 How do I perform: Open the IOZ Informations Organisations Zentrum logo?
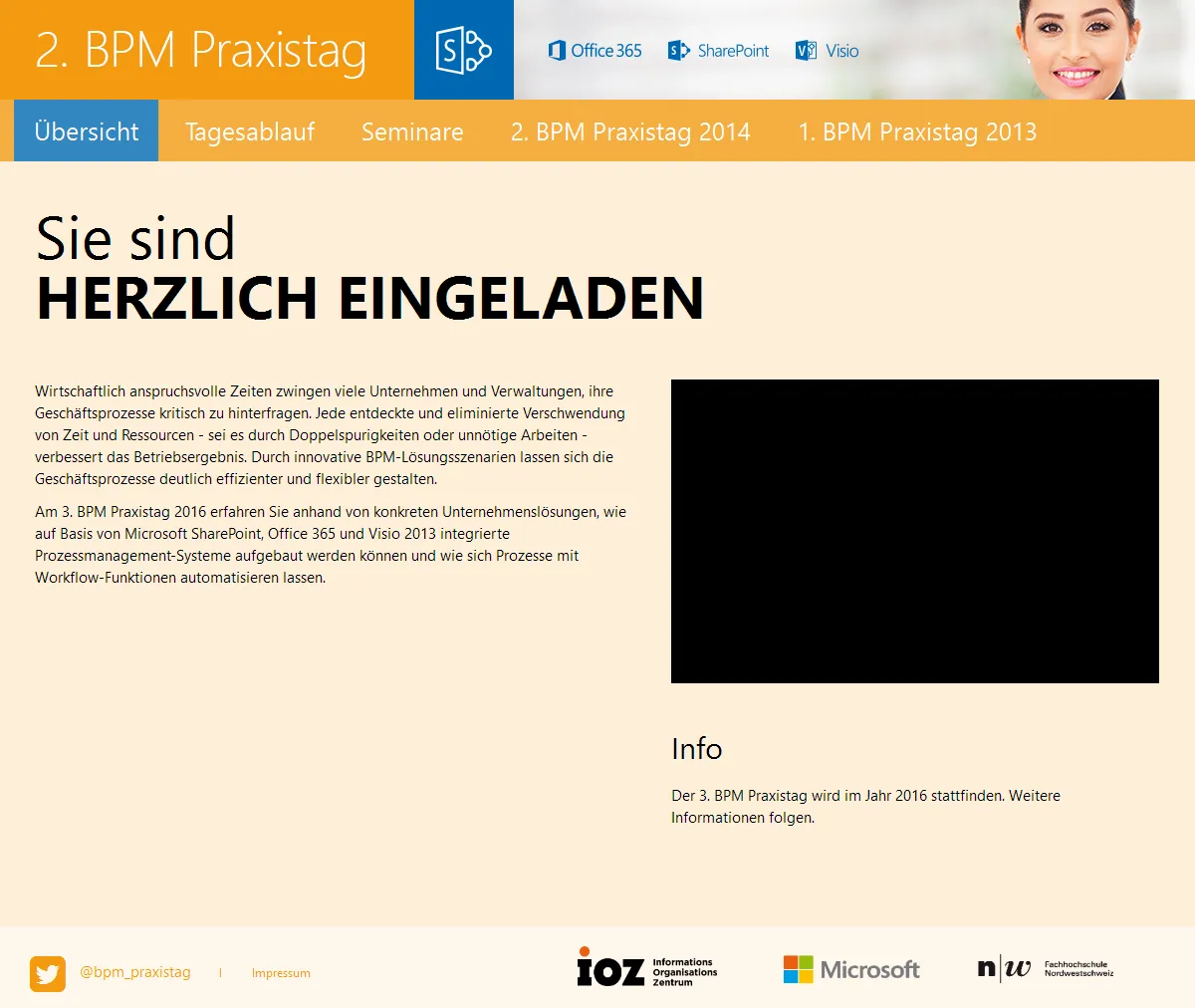647,968
